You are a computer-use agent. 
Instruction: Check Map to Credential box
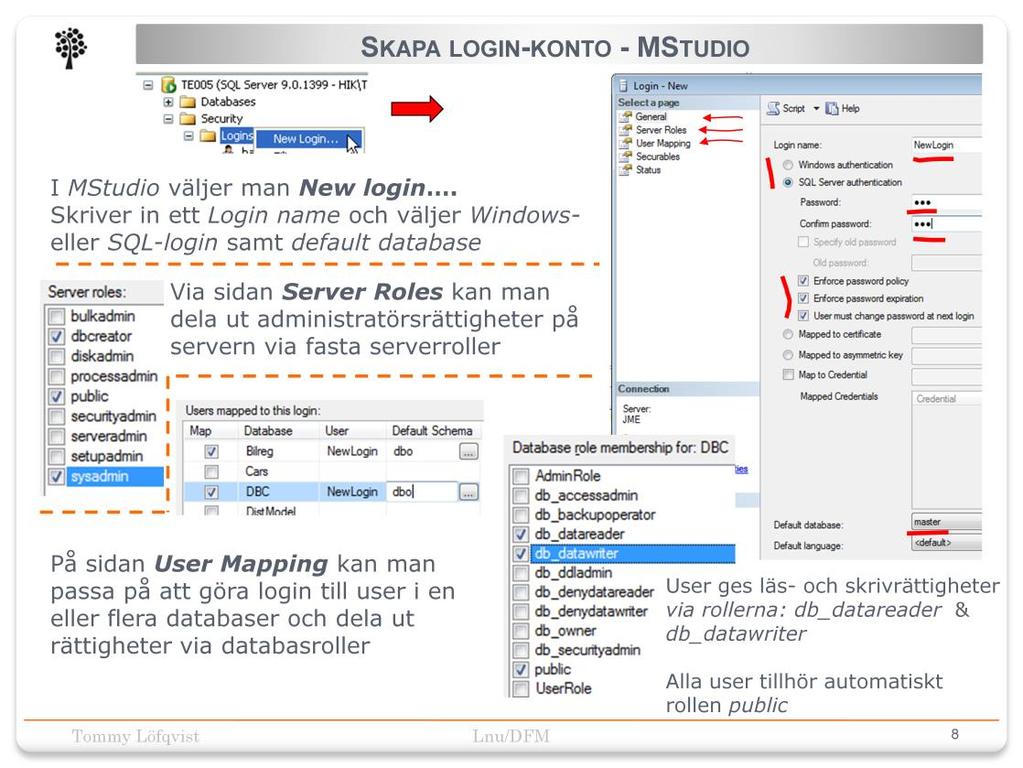[788, 375]
